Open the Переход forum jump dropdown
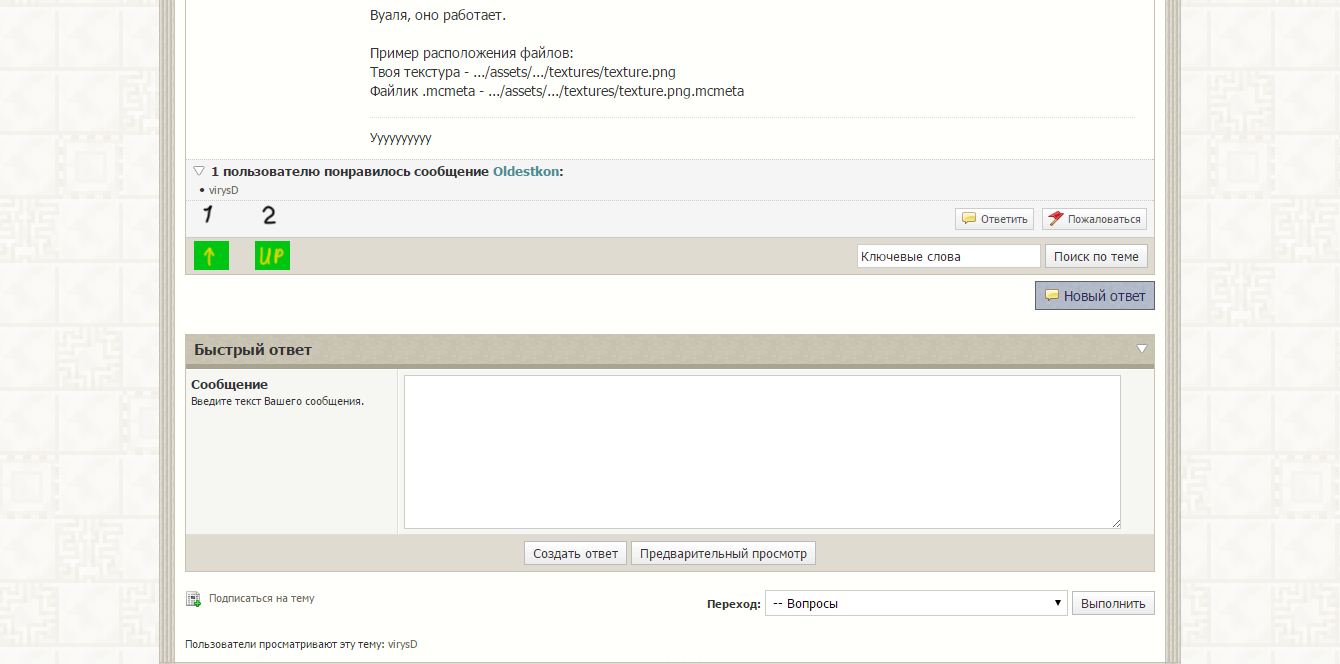This screenshot has width=1340, height=664. click(916, 603)
